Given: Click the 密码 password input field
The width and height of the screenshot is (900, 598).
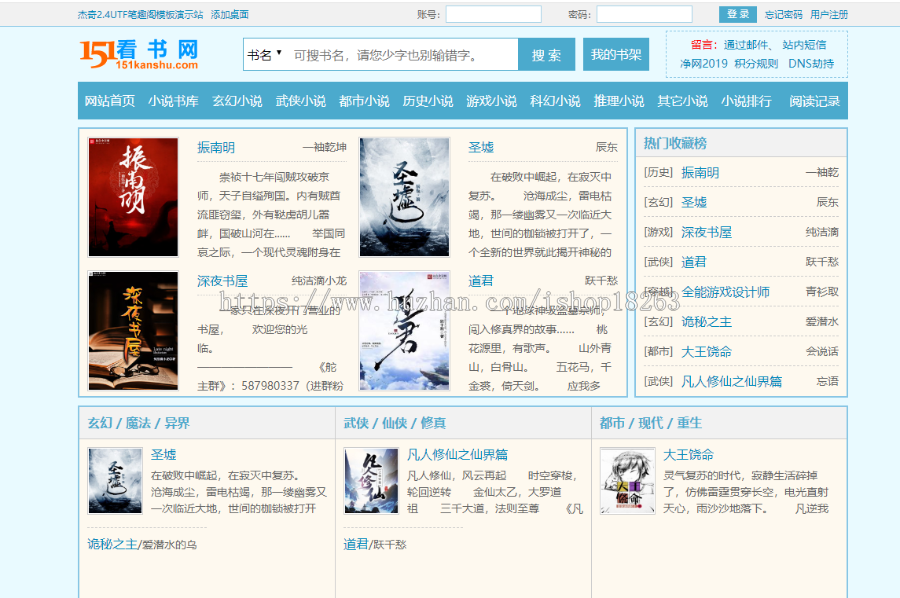Looking at the screenshot, I should point(644,14).
